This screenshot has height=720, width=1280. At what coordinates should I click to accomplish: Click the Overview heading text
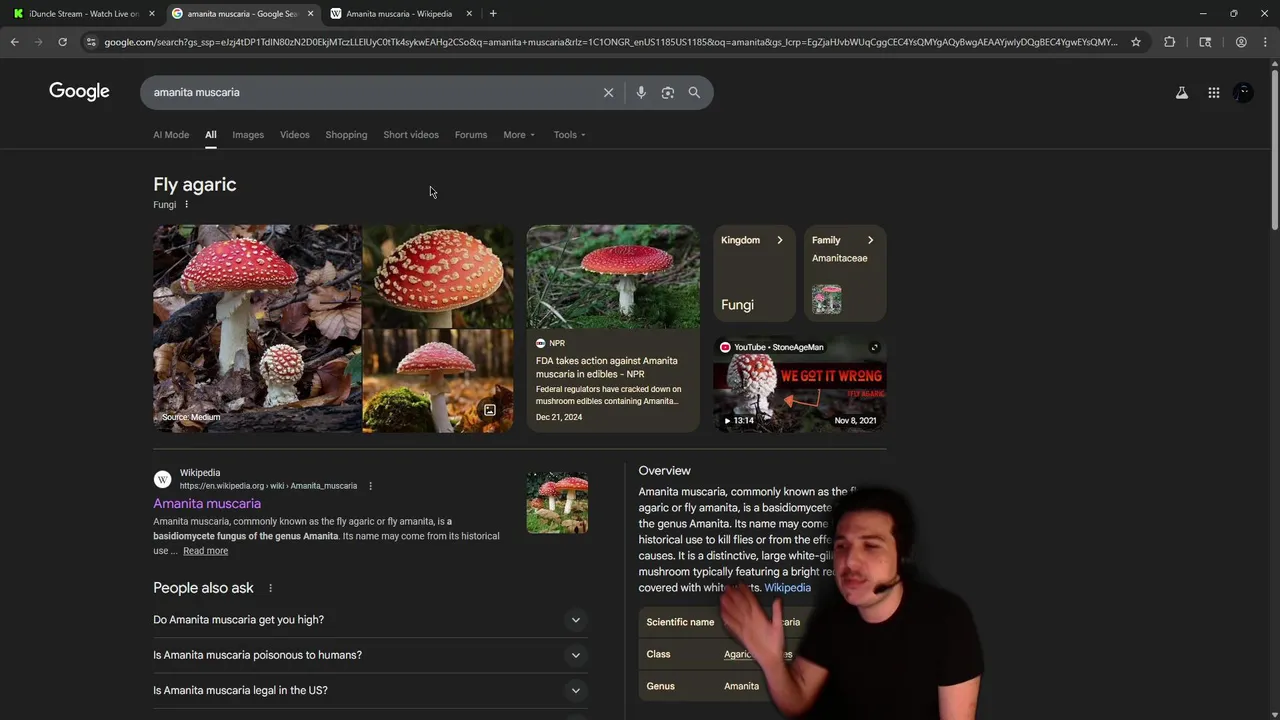(664, 471)
